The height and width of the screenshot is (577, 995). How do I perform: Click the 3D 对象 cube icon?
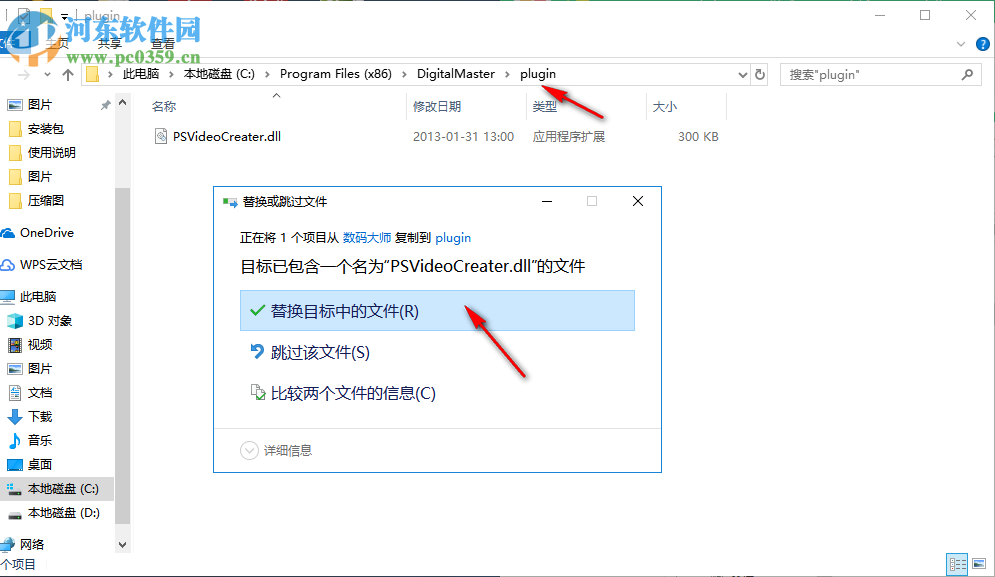click(15, 321)
